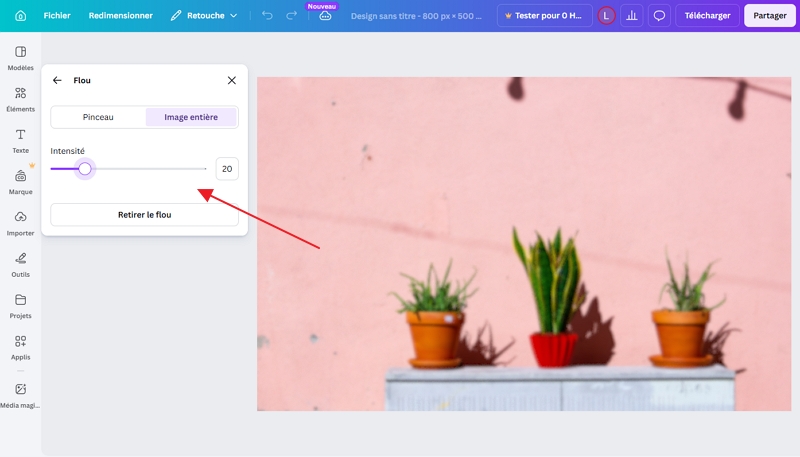This screenshot has height=457, width=800.
Task: Open Média magique in sidebar
Action: [x=20, y=396]
